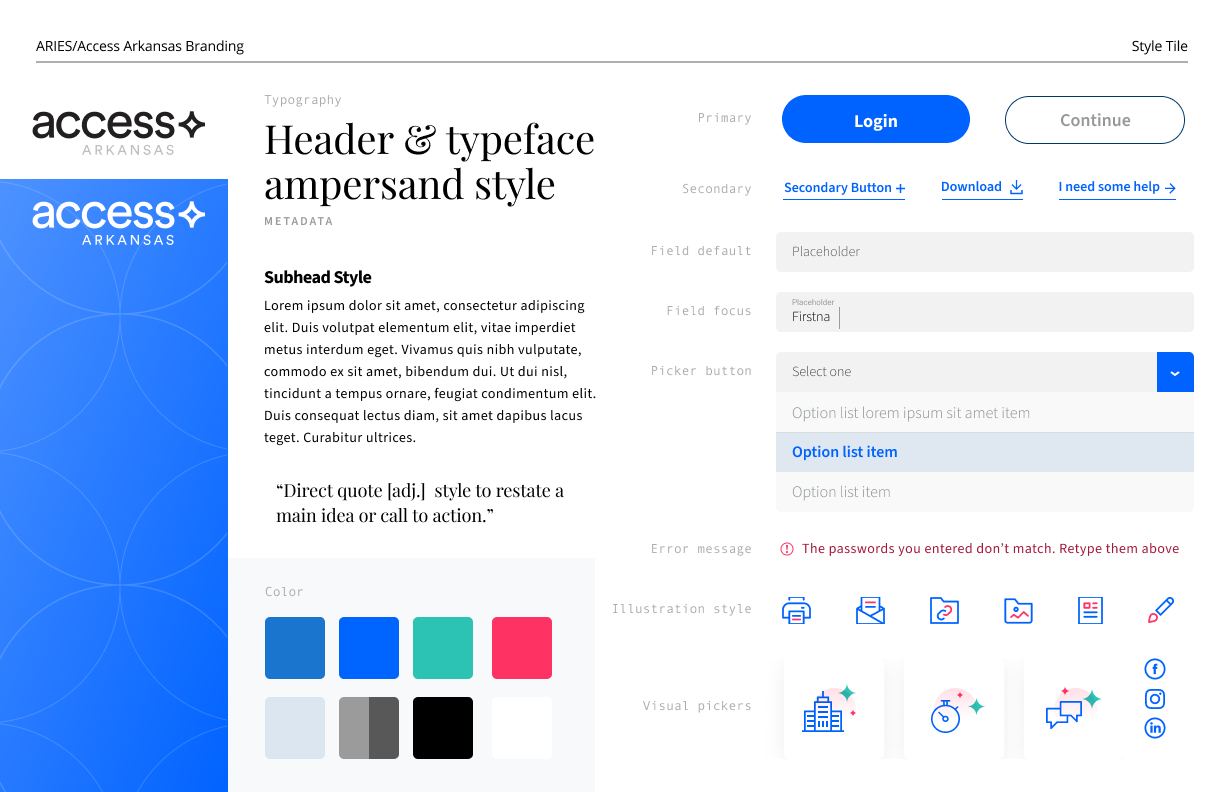Click the folder with link icon
1224x792 pixels.
click(x=944, y=610)
